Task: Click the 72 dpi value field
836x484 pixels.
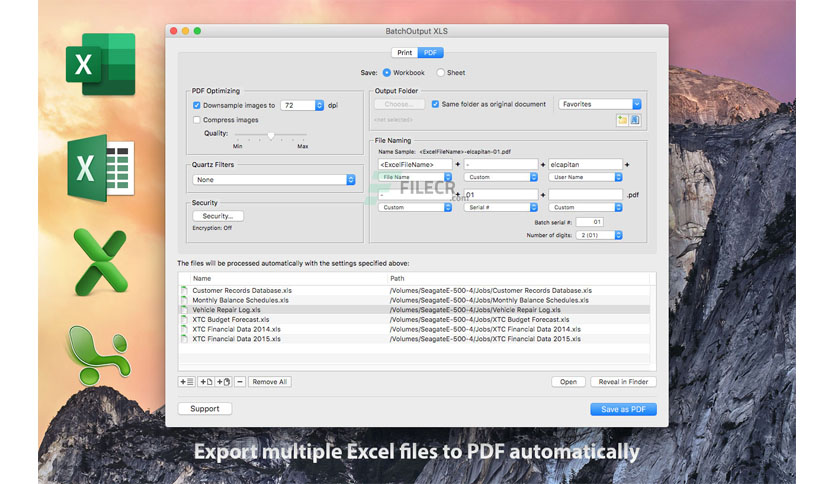Action: pos(298,106)
